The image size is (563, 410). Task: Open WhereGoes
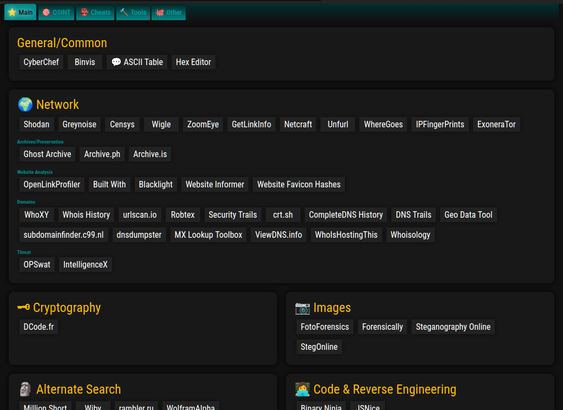click(383, 124)
